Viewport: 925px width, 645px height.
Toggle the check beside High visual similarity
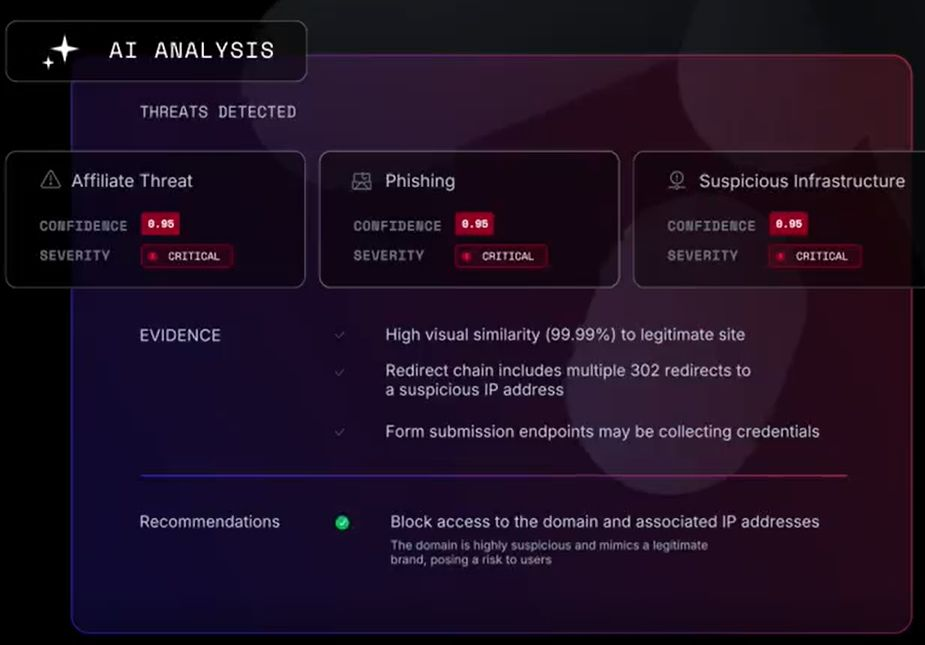[x=339, y=335]
